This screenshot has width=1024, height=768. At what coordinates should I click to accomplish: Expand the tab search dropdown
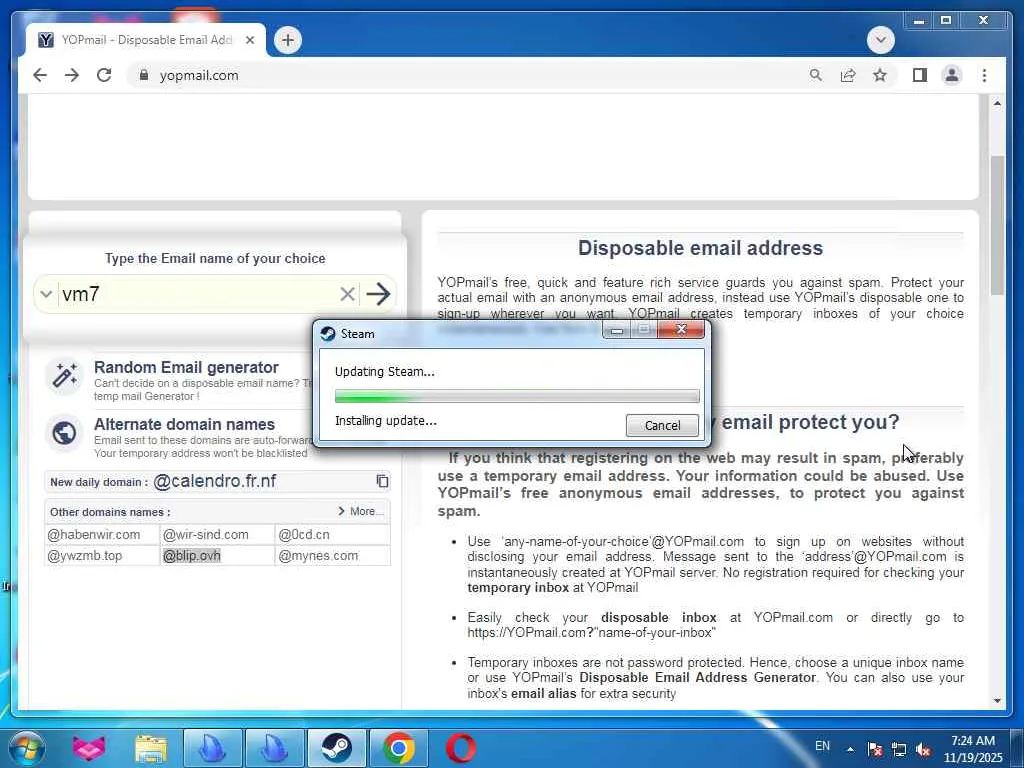[880, 40]
